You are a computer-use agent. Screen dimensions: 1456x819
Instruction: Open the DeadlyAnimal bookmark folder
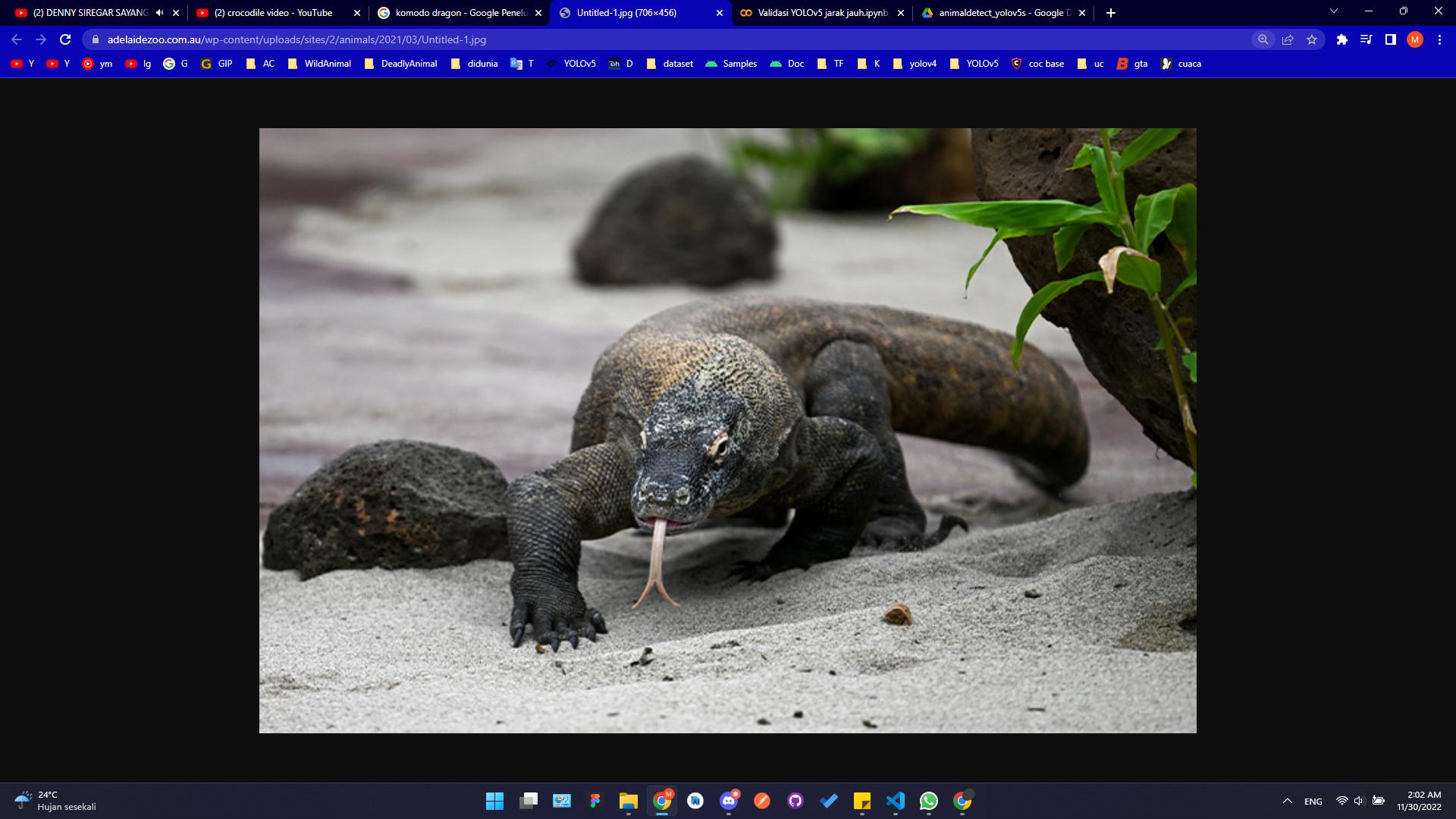(x=400, y=64)
